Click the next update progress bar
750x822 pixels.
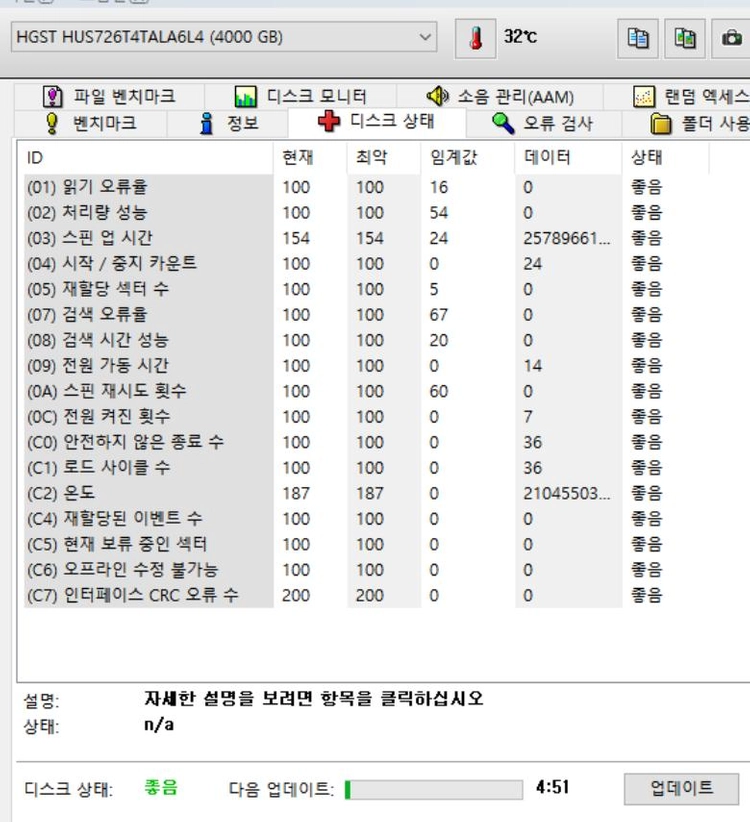[x=433, y=789]
